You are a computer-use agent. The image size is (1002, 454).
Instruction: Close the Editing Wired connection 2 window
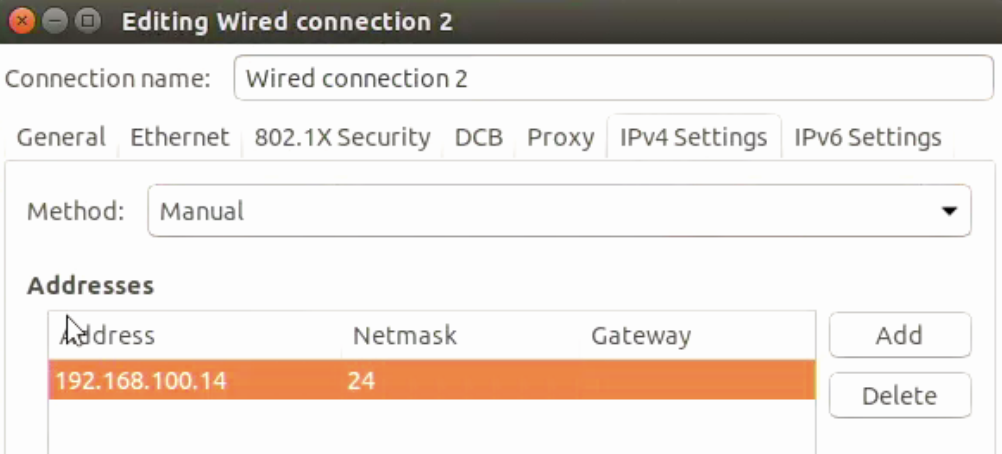22,21
